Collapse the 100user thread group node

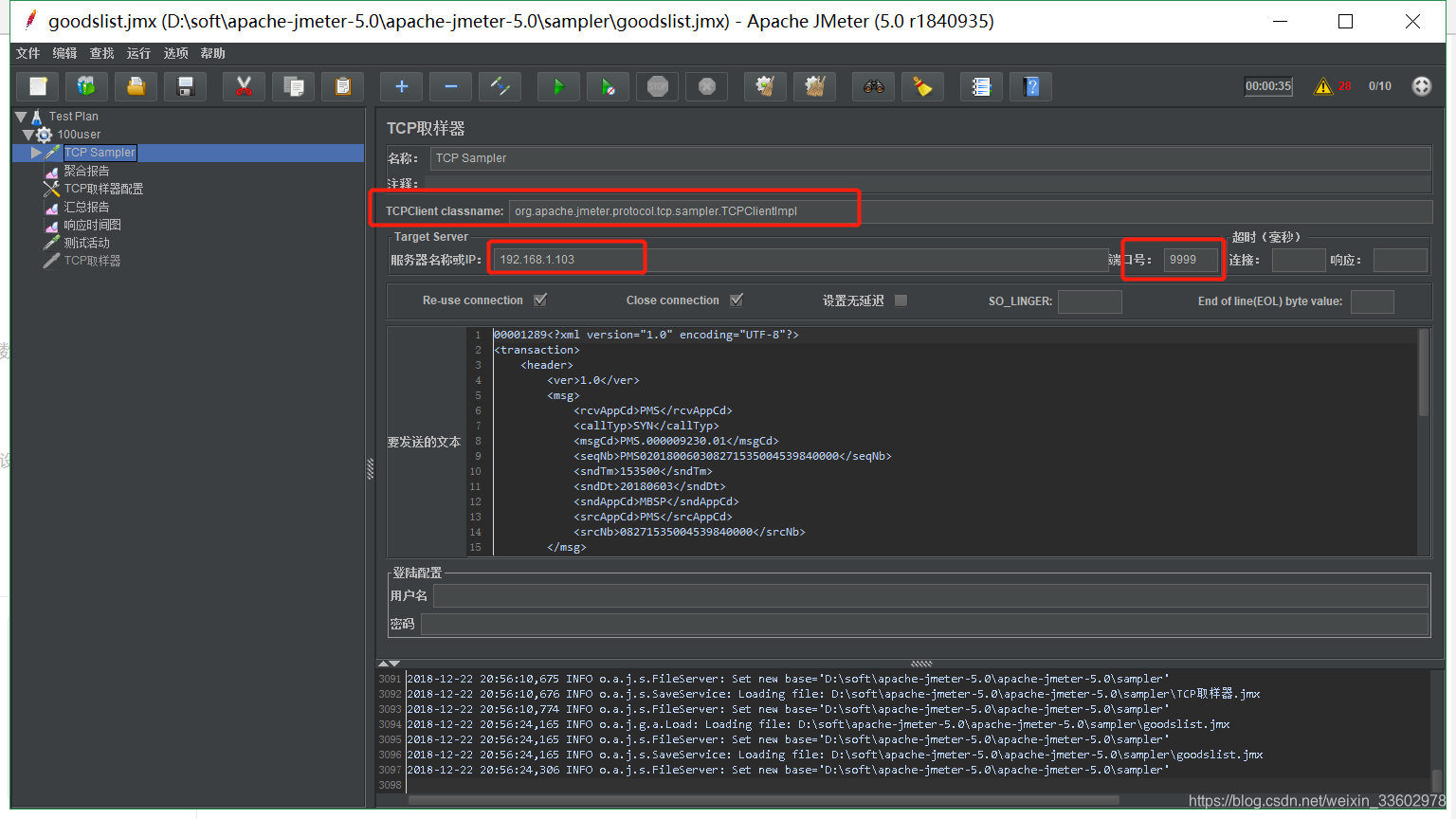(x=28, y=135)
